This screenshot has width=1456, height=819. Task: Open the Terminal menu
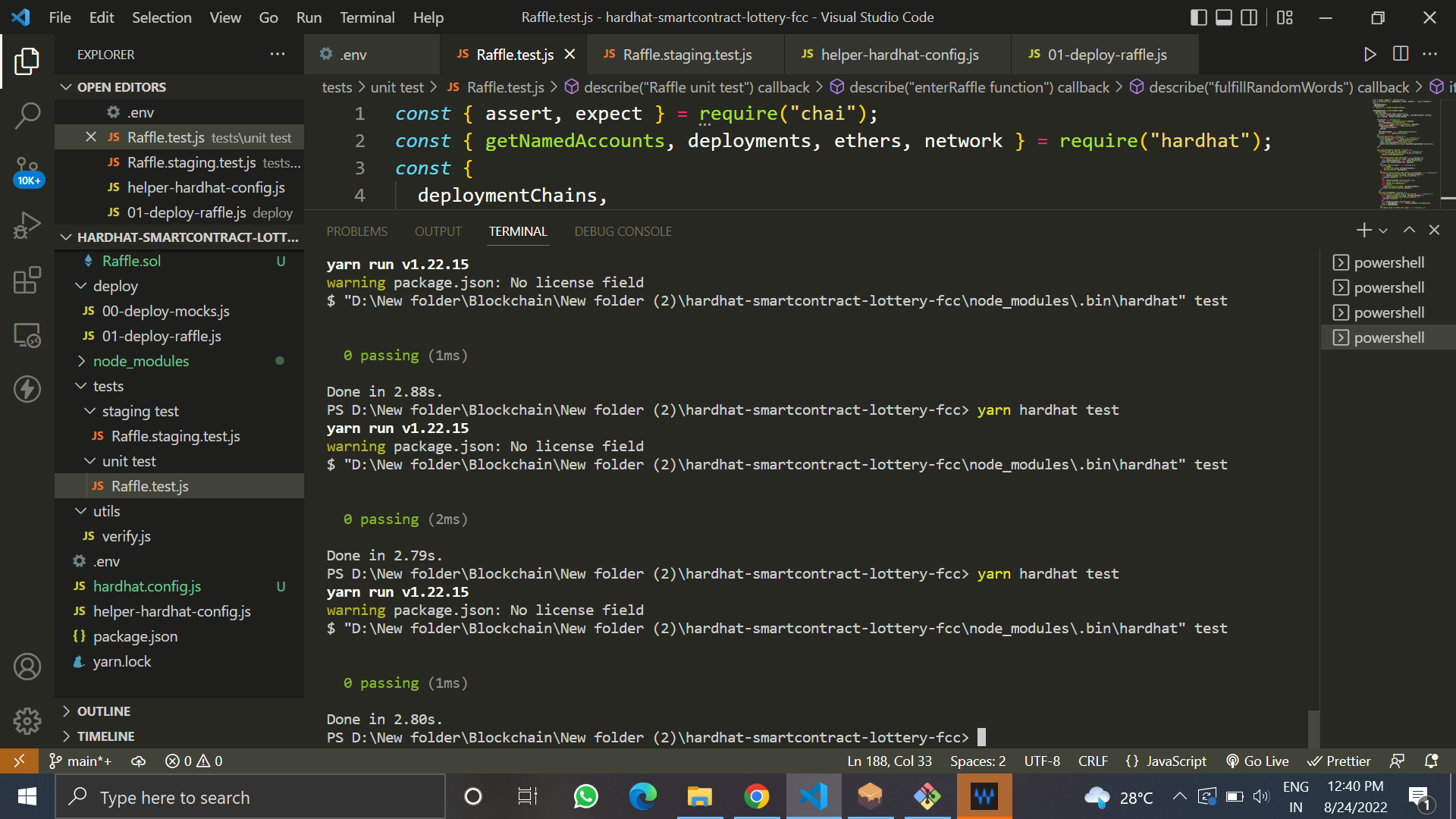tap(367, 17)
